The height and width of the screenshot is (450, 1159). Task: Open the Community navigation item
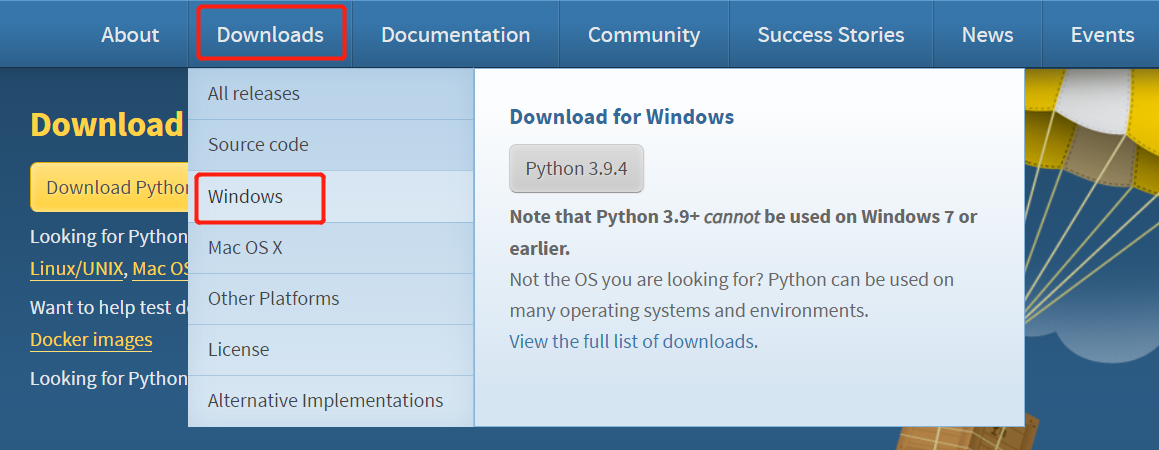tap(643, 35)
